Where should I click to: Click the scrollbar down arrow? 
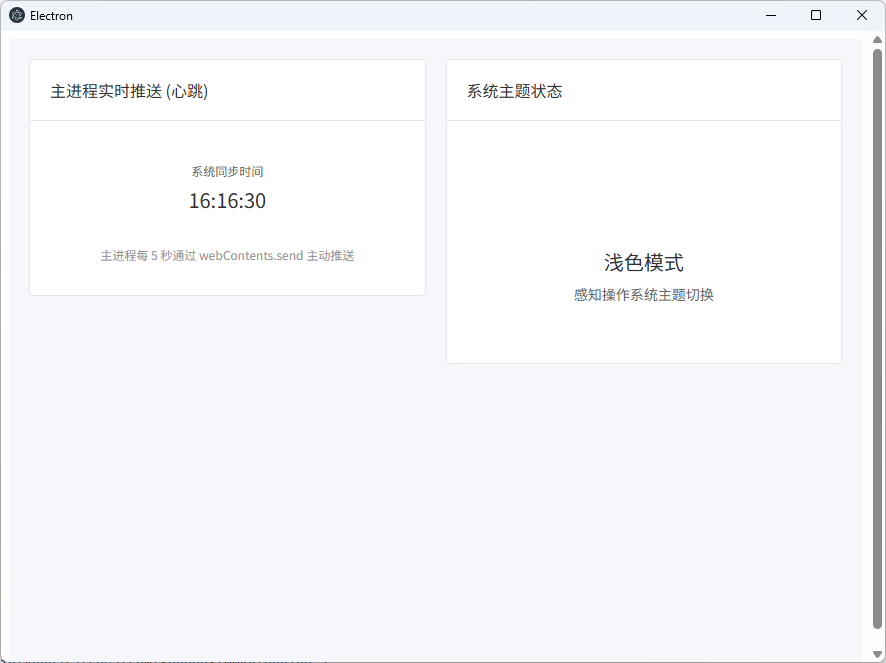(877, 654)
